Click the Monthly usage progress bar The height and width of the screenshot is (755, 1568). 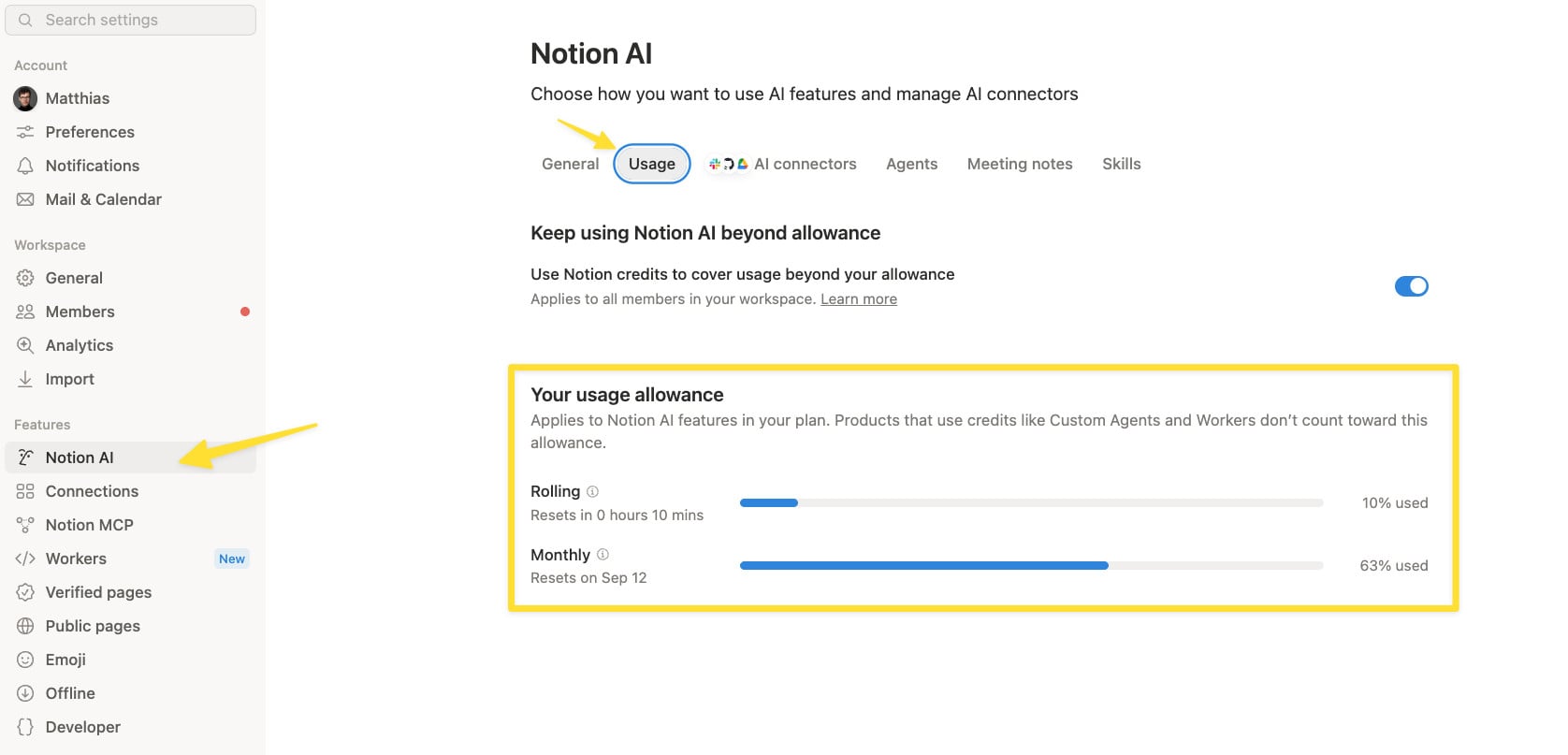pos(1031,565)
